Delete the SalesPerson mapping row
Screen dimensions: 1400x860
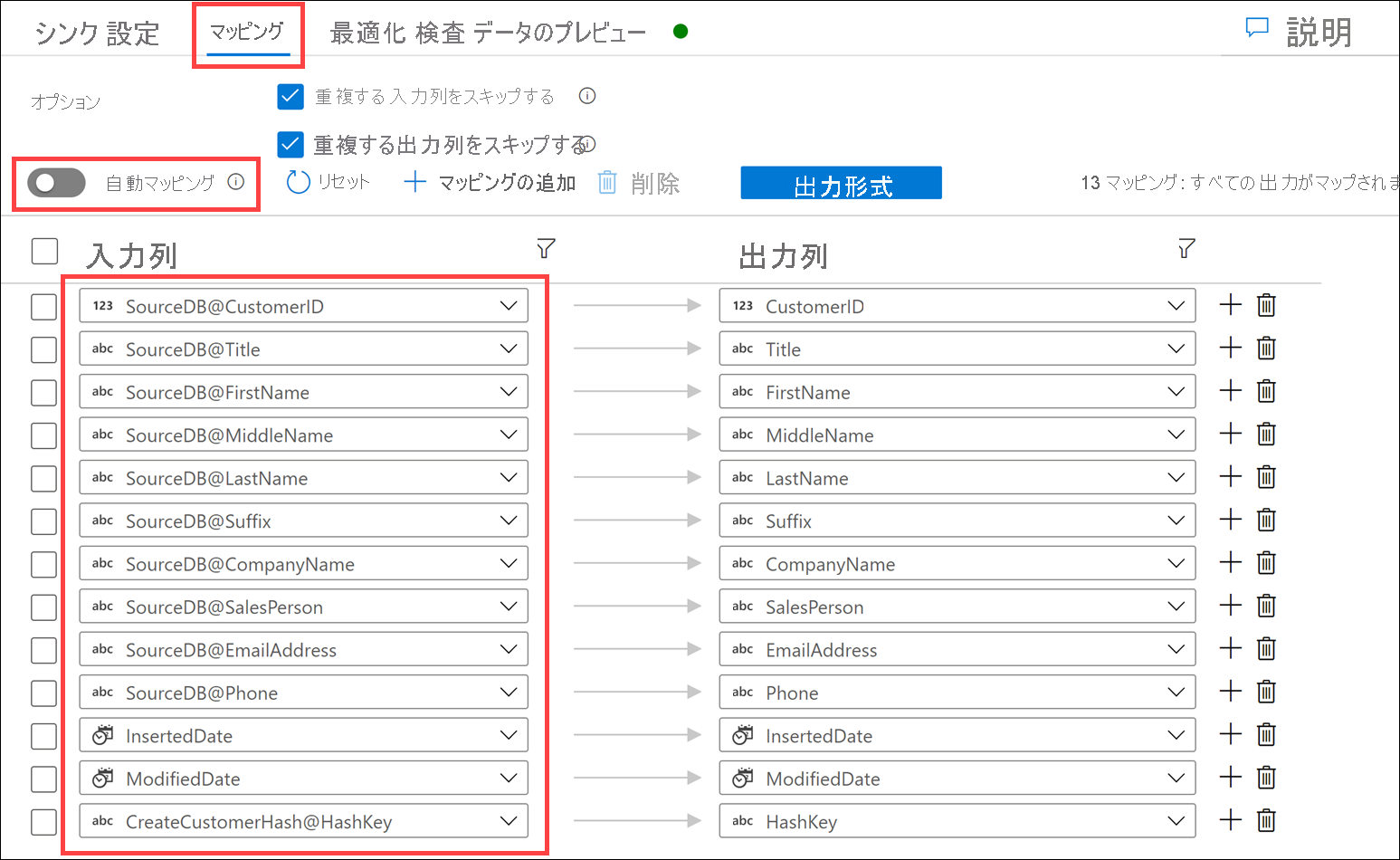click(x=1266, y=606)
